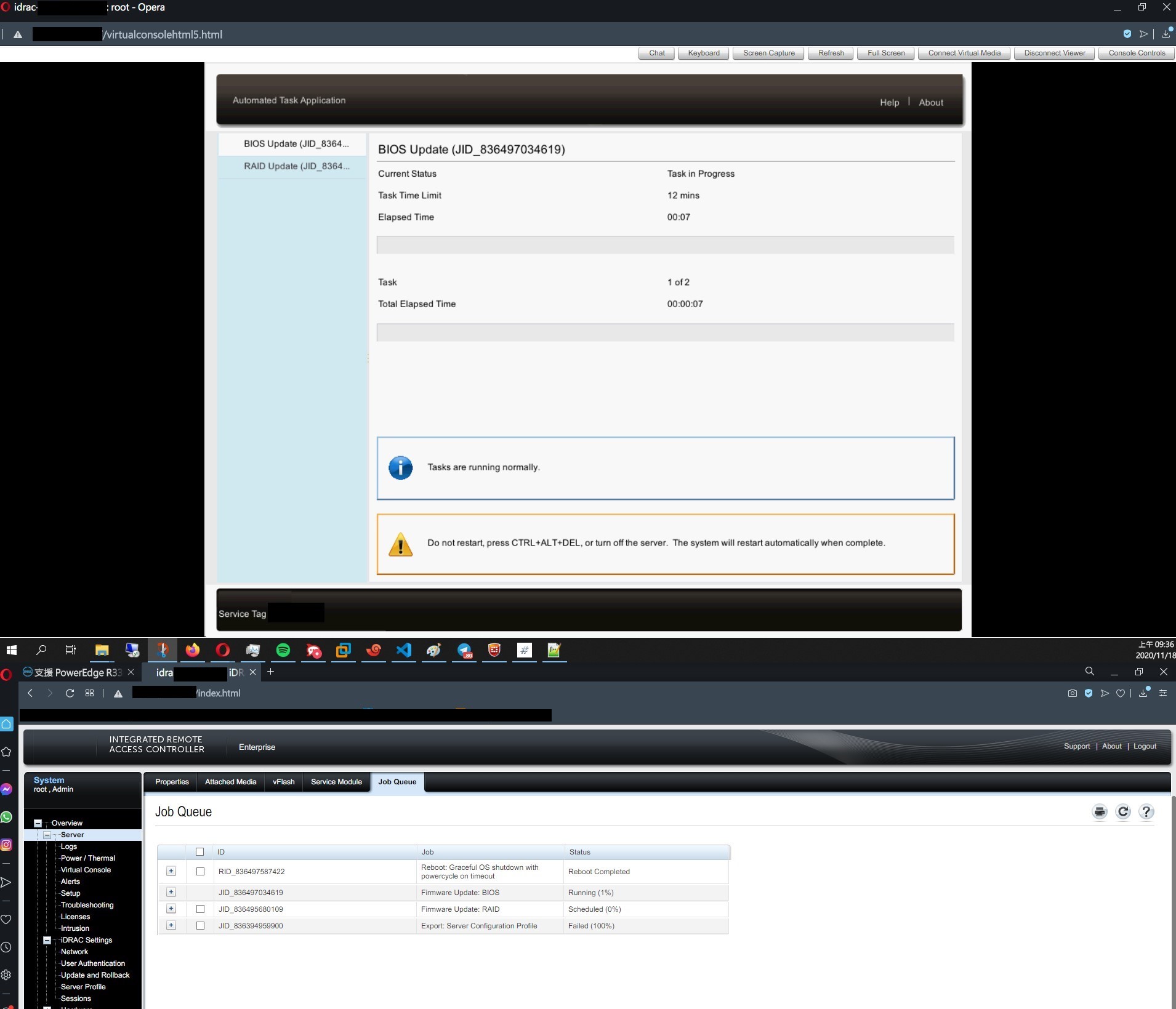Screen dimensions: 1176x1009
Task: Open My Flow arrow icon in Opera sidebar
Action: [x=6, y=882]
